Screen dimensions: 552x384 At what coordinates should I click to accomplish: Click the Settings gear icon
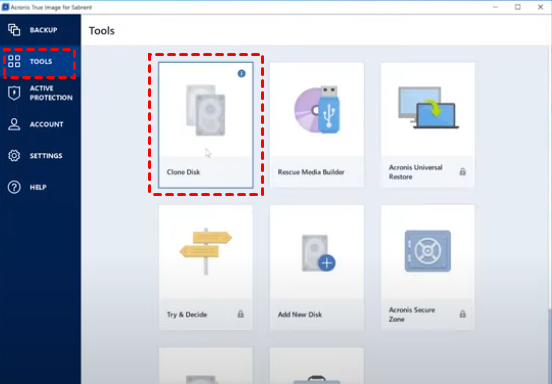14,156
